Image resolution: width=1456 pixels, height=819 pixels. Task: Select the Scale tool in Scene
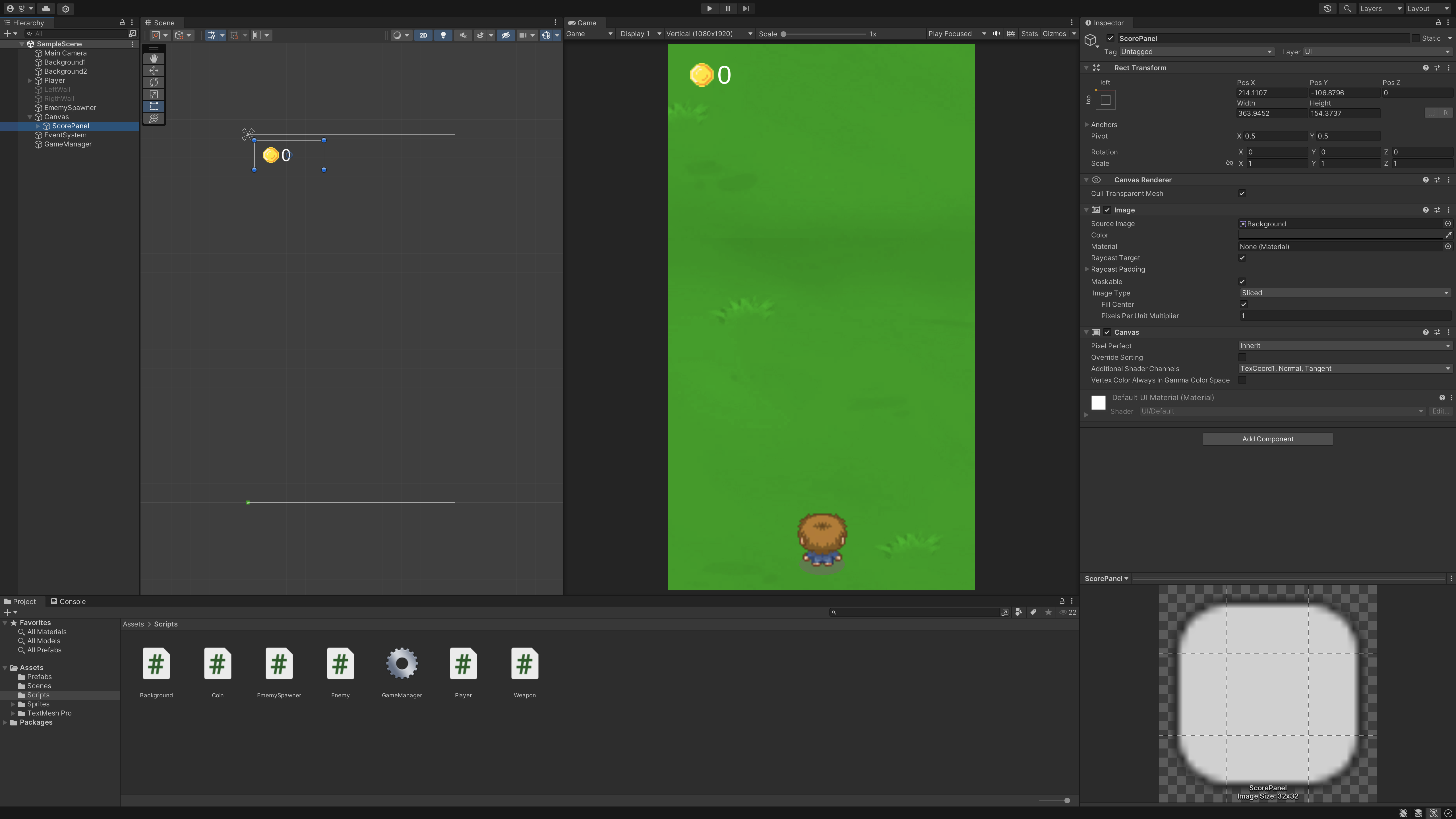[154, 94]
